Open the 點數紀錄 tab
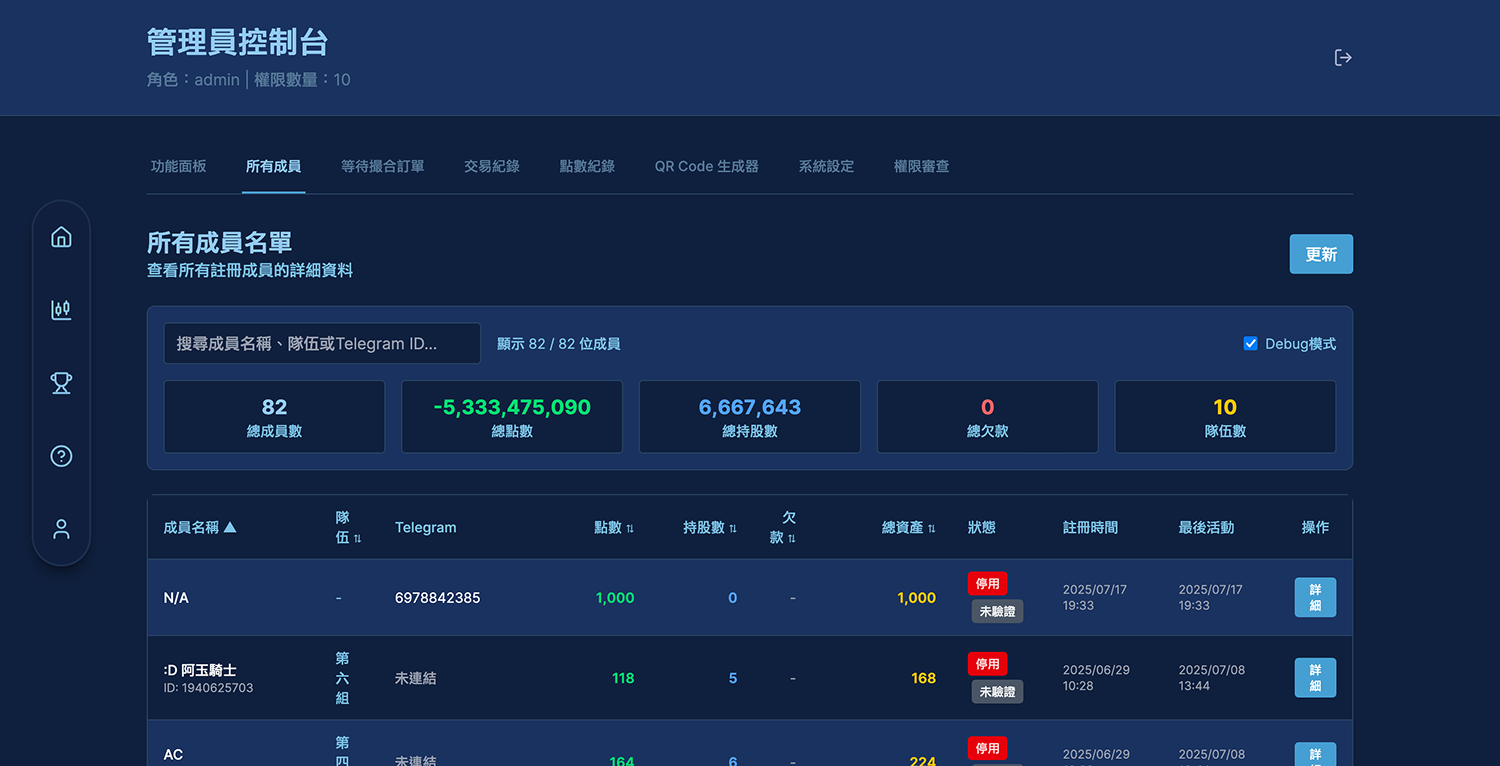The height and width of the screenshot is (766, 1500). (x=587, y=166)
